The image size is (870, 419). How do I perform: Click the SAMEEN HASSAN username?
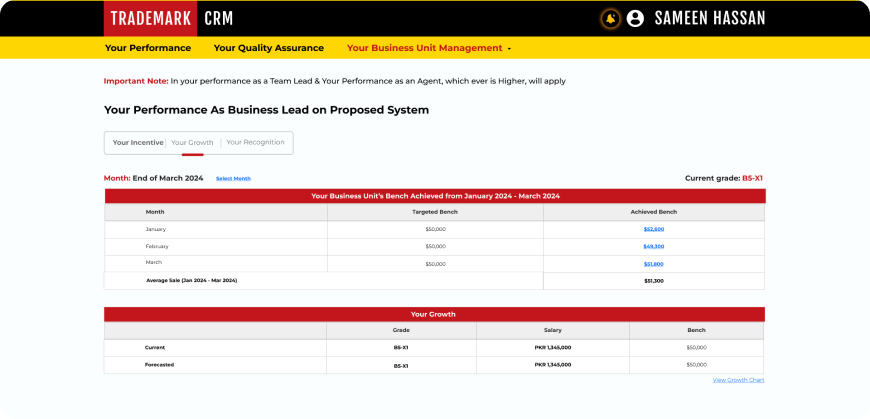[x=709, y=18]
